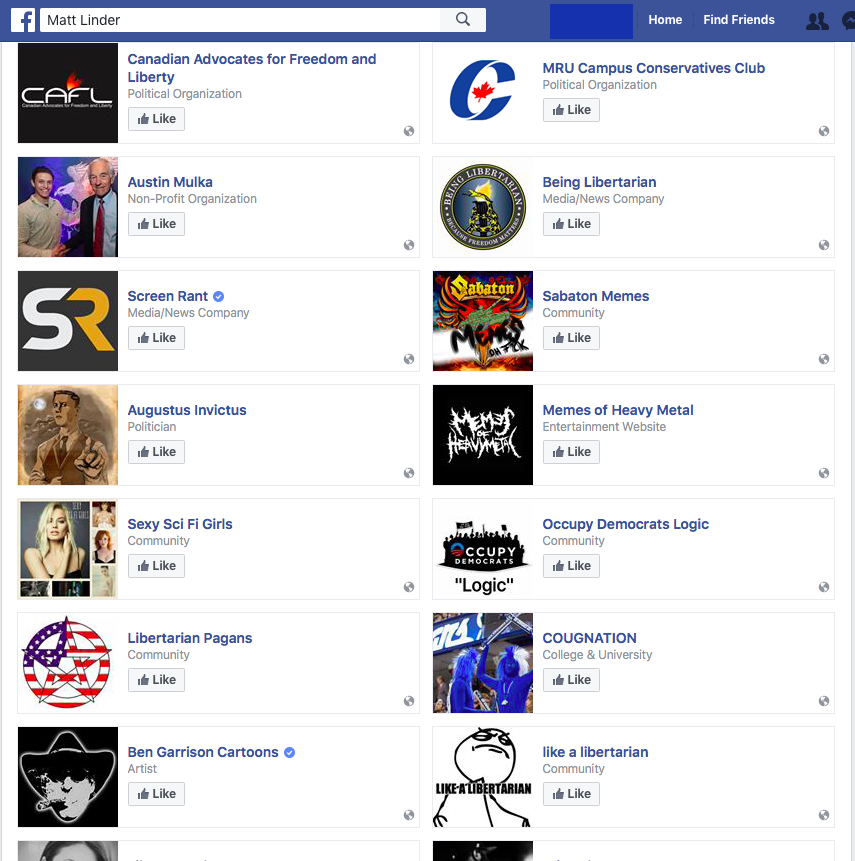Click the globe icon on Sexy Sci Fi Girls card
Screen dimensions: 855x861
tap(409, 587)
